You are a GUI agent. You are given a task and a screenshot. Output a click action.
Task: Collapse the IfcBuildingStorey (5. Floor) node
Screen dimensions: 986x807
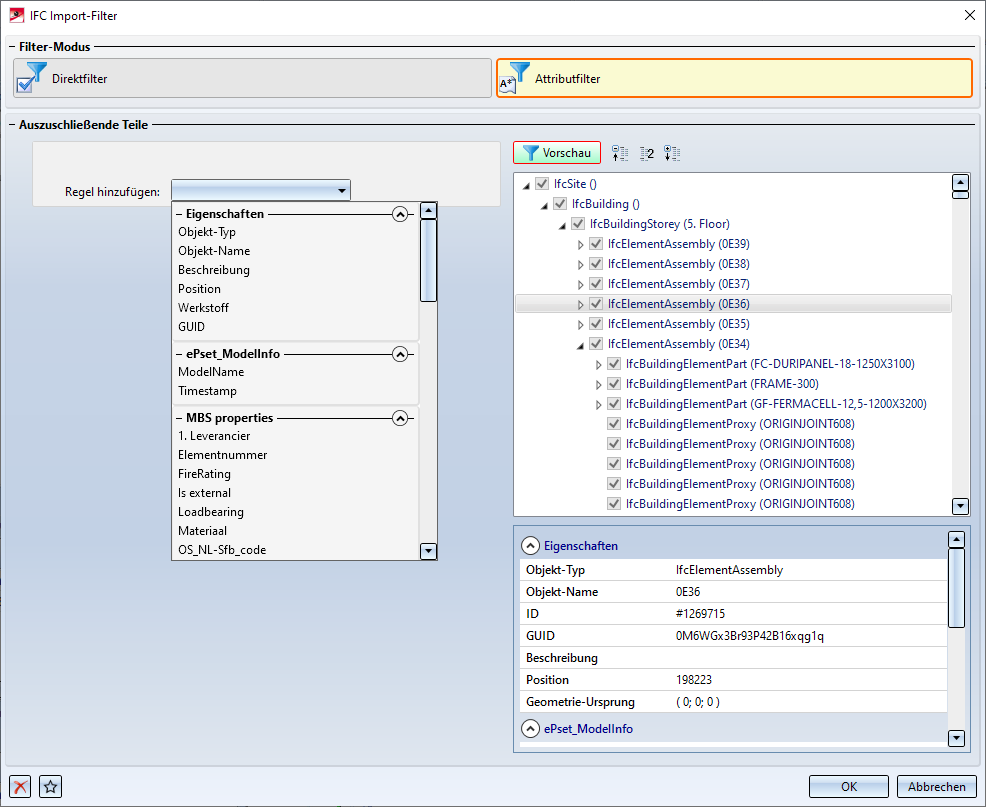click(x=563, y=224)
